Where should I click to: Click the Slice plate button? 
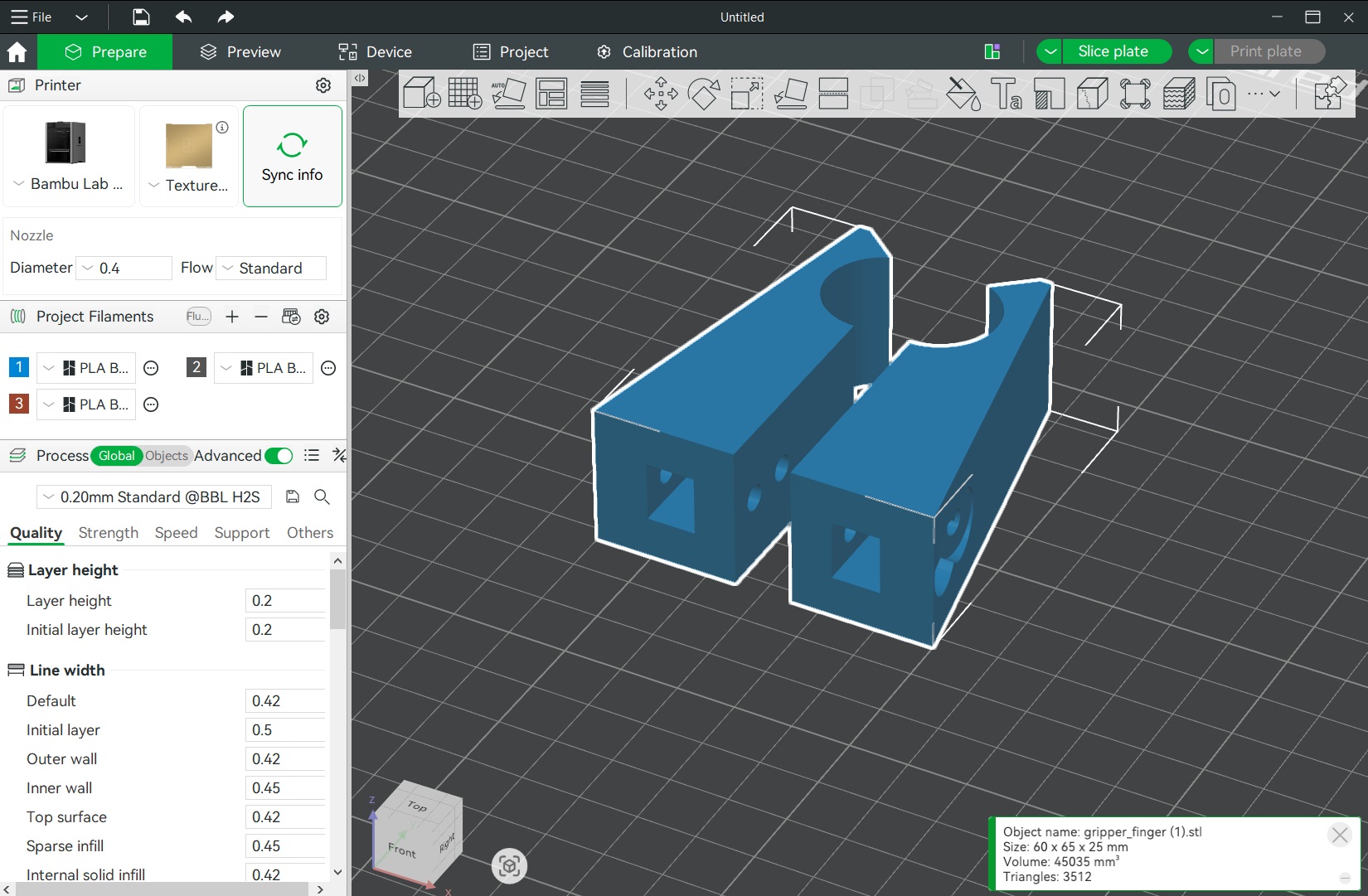tap(1112, 51)
